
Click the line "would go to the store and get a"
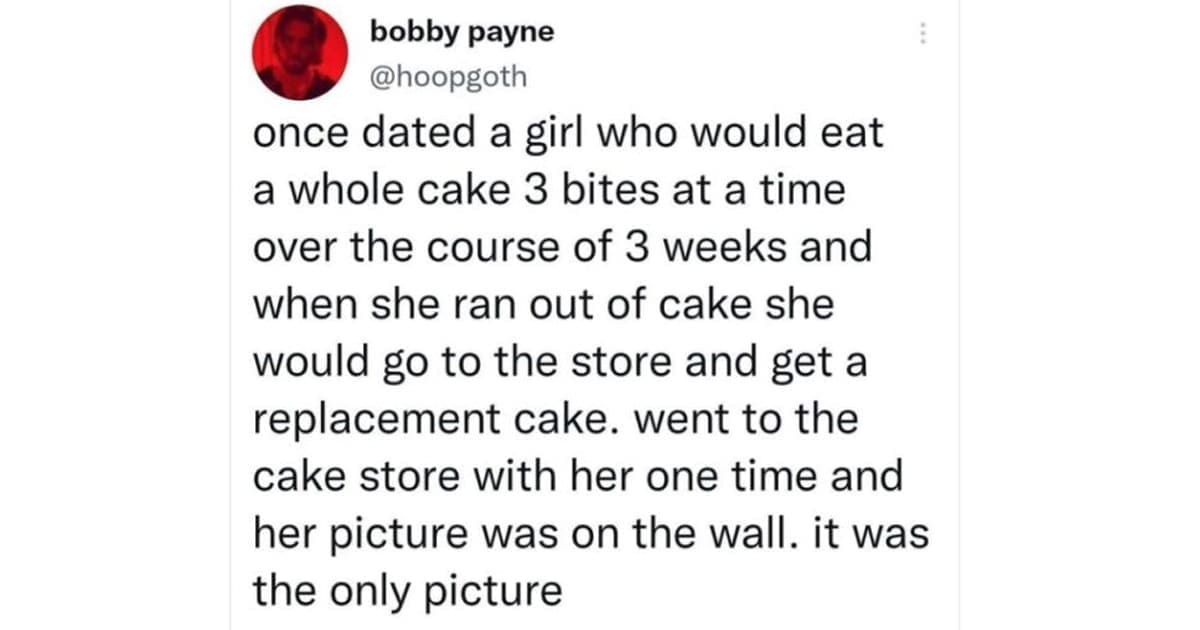tap(559, 361)
